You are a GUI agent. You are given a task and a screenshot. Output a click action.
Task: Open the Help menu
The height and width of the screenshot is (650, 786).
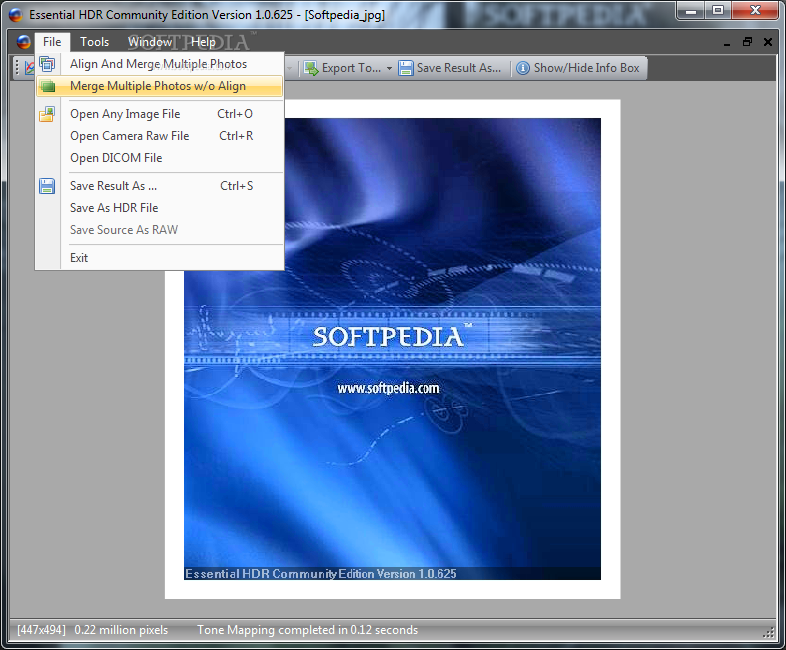click(203, 42)
